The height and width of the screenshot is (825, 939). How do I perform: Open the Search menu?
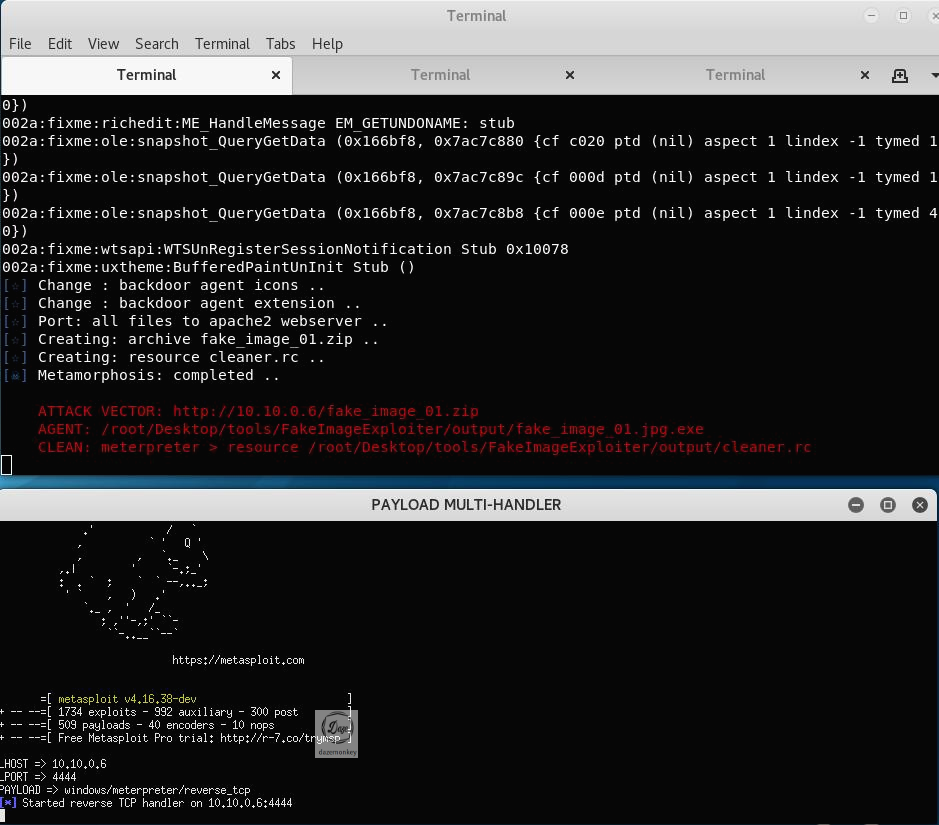point(156,44)
